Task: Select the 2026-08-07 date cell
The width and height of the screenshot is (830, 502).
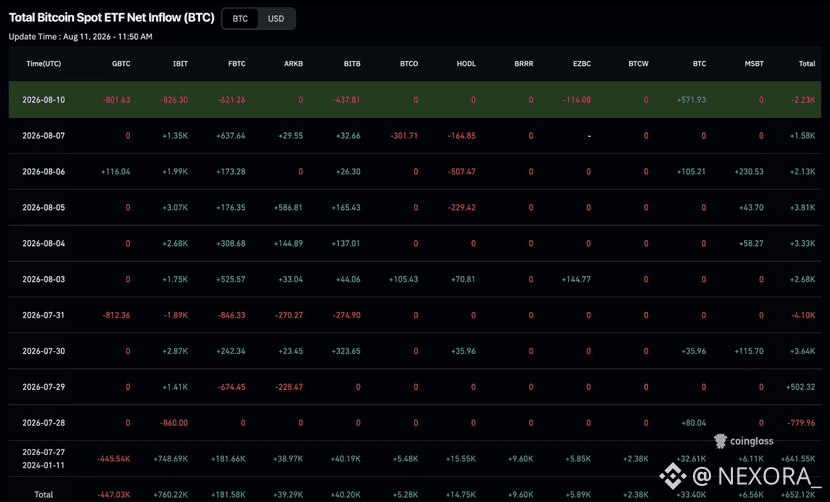Action: [43, 136]
